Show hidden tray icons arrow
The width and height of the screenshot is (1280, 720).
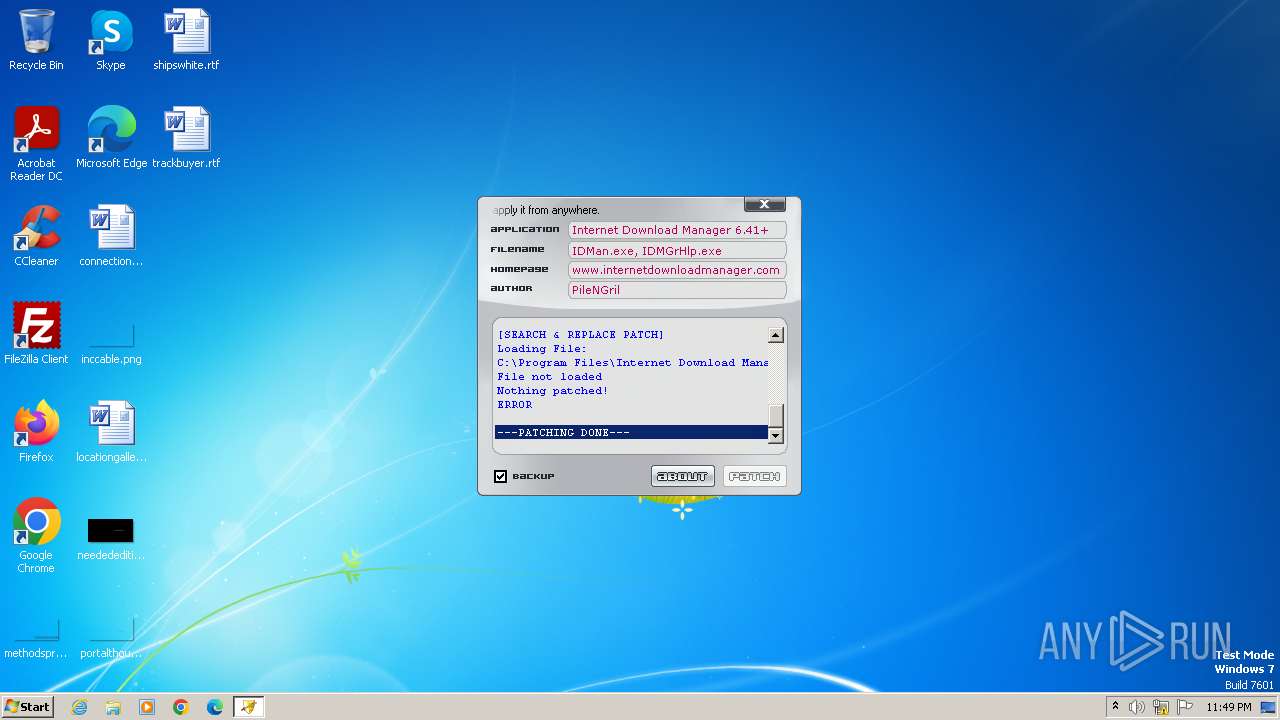(x=1115, y=707)
